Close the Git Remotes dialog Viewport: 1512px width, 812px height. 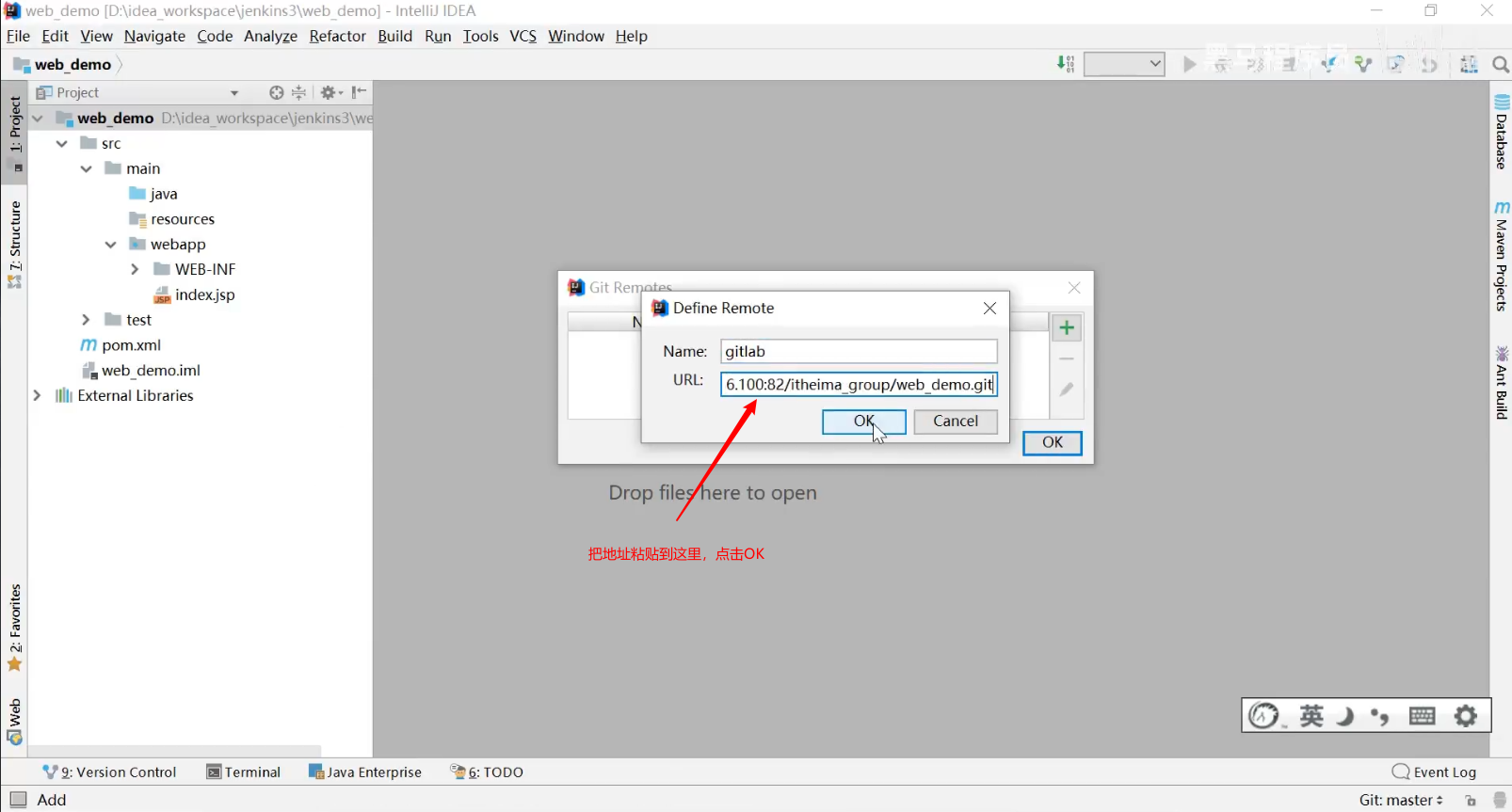pyautogui.click(x=1074, y=288)
